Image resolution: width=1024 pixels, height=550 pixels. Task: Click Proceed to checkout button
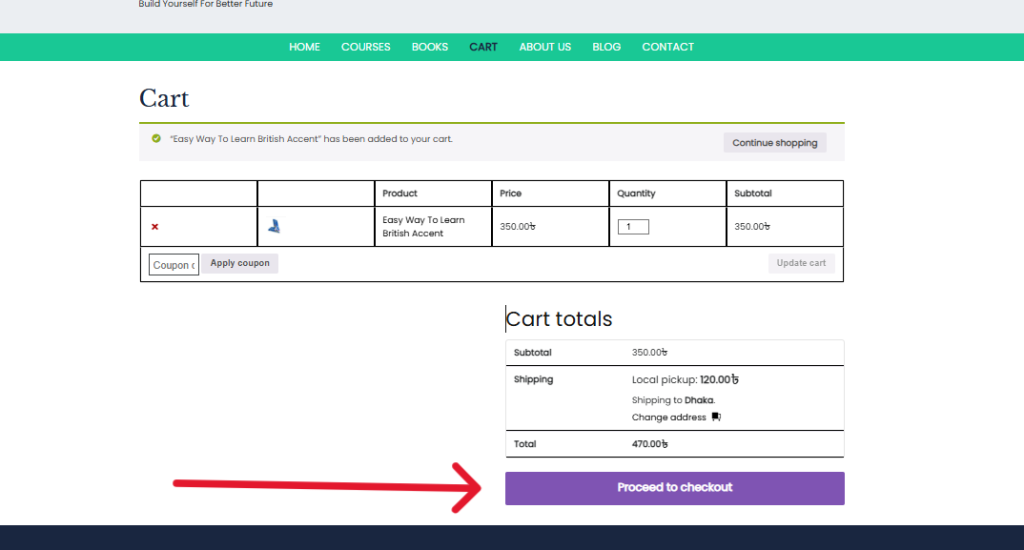pos(675,488)
